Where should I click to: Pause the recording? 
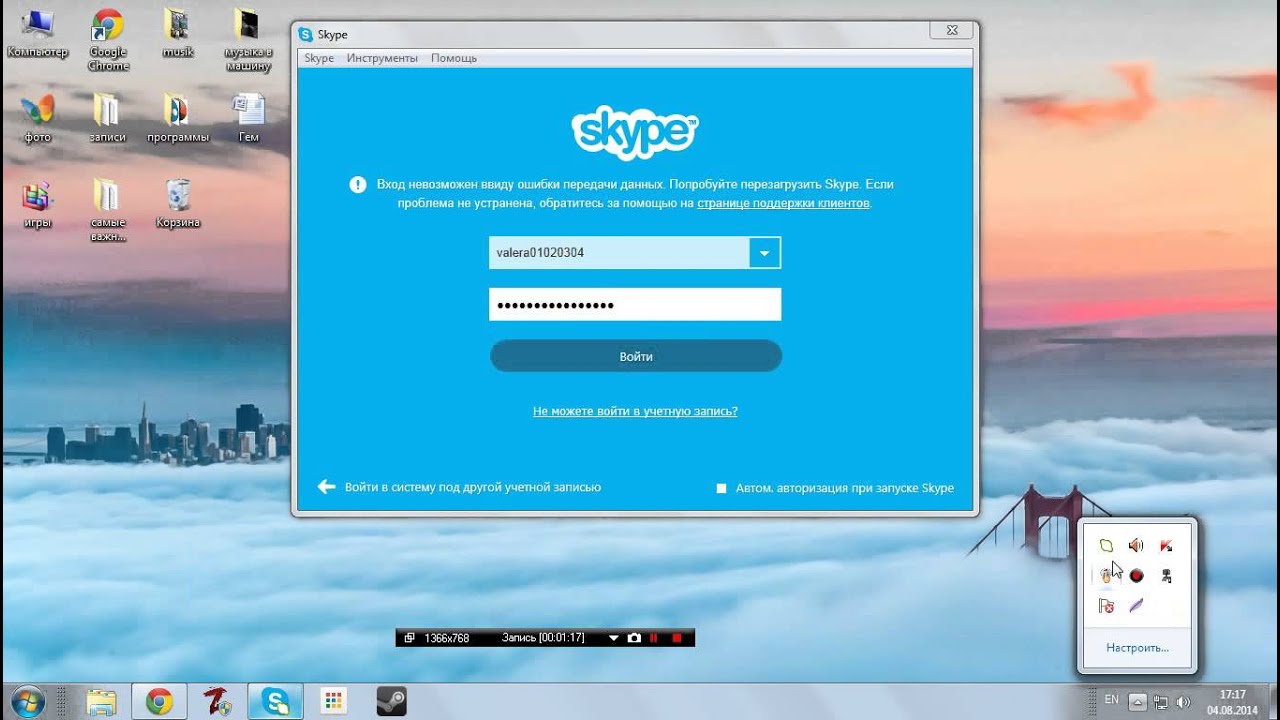pyautogui.click(x=655, y=638)
